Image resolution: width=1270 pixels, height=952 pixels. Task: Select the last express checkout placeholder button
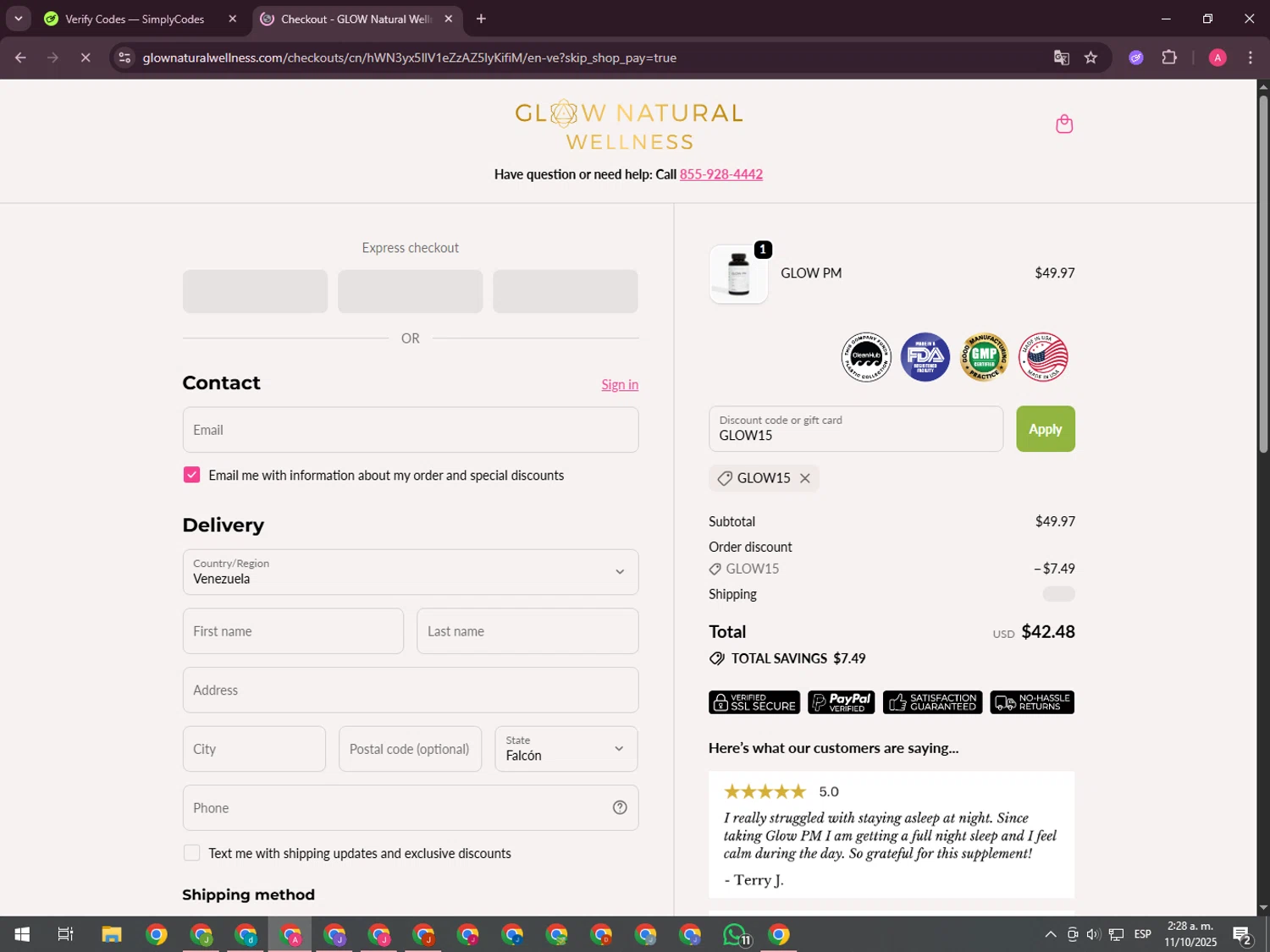(566, 291)
